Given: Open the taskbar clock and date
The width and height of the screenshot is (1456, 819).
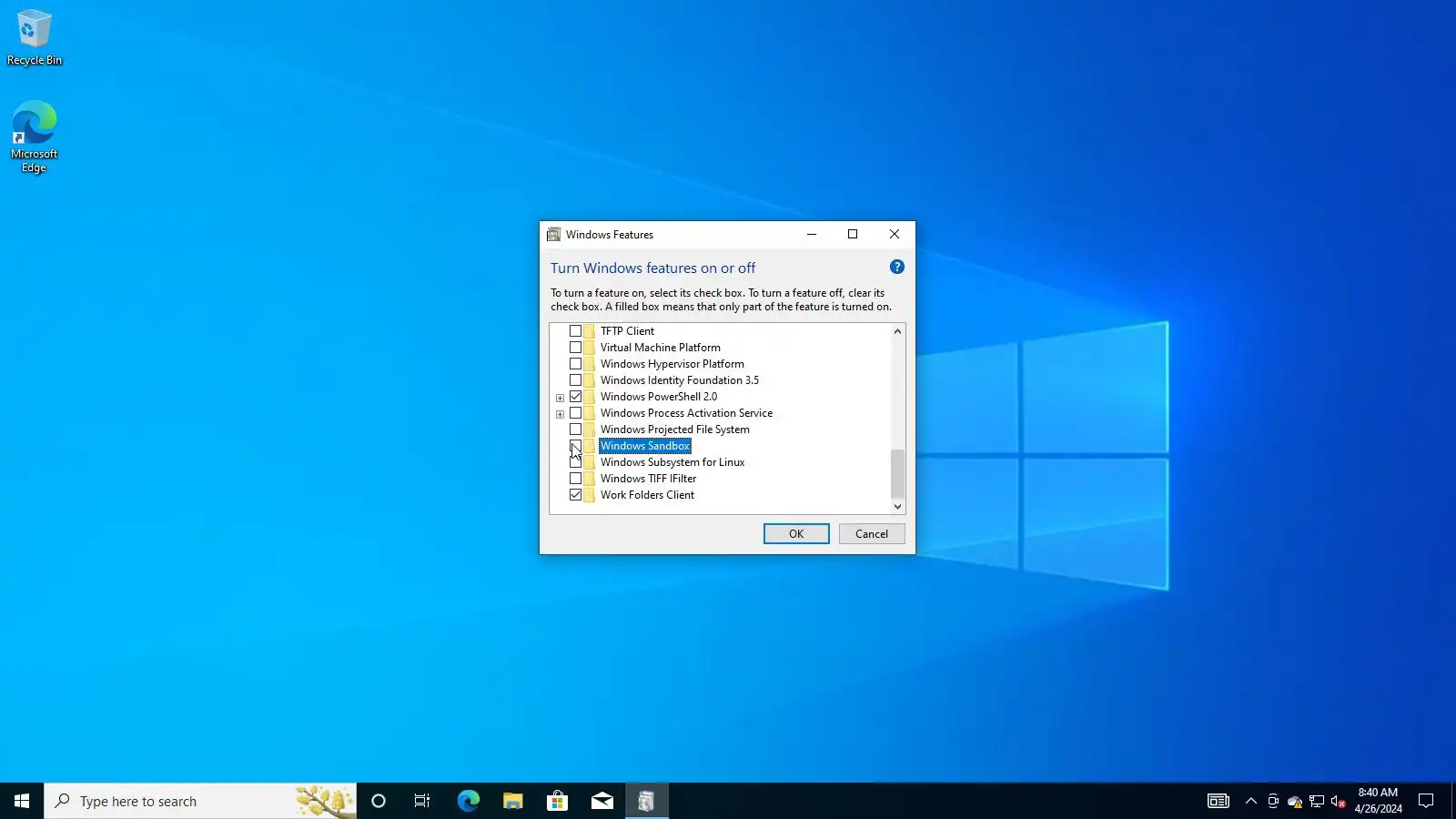Looking at the screenshot, I should pos(1378,801).
